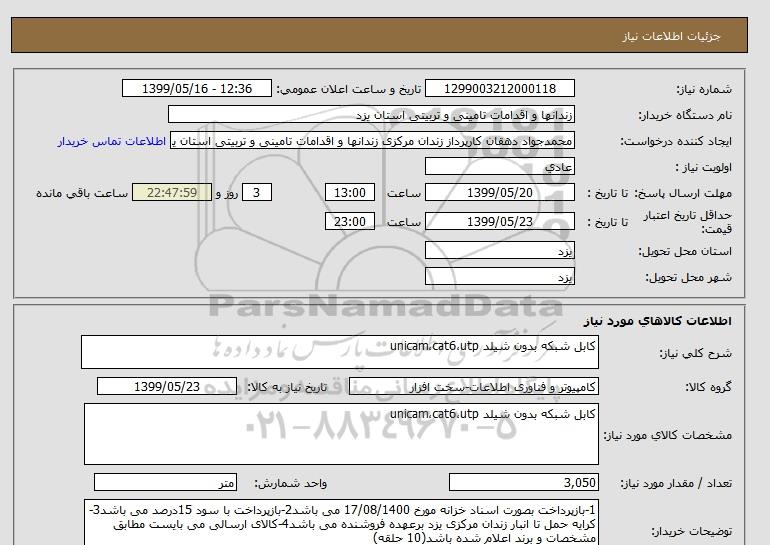Click the ایجاد کننده درخواست label
Screen dimensions: 770x545
point(676,141)
